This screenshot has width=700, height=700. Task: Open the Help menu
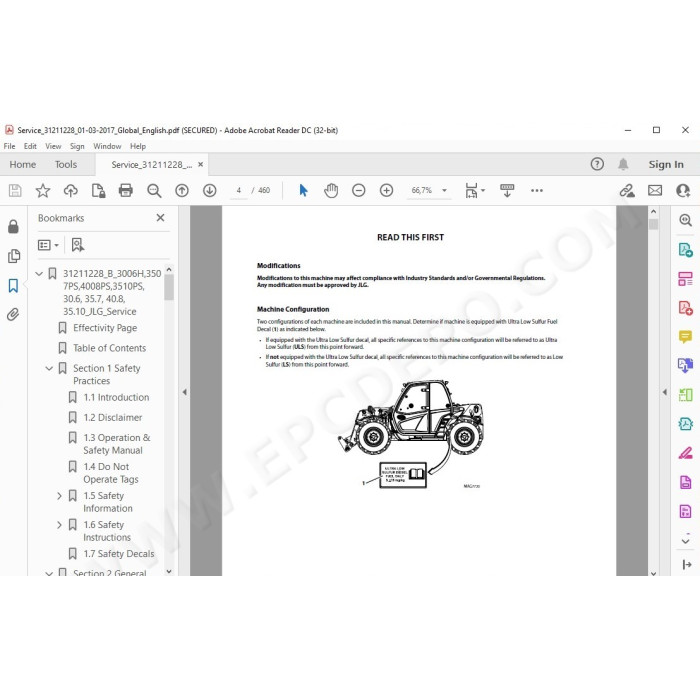(138, 146)
